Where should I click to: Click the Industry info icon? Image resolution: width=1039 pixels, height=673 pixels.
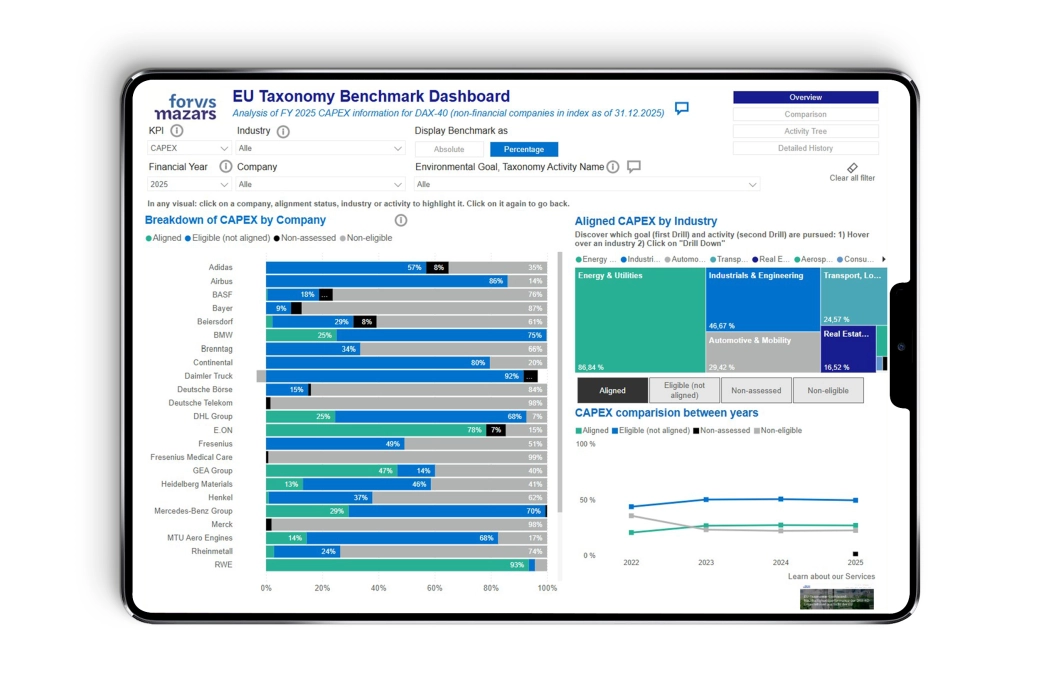pos(283,131)
